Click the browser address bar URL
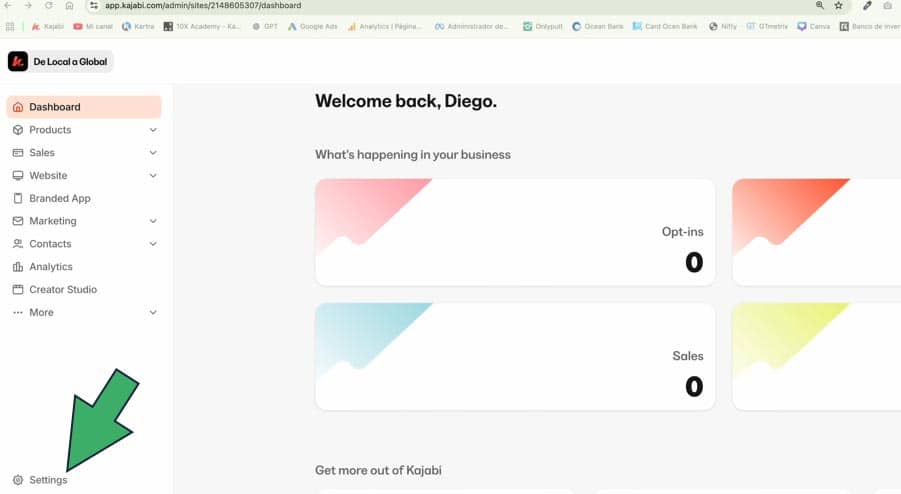 coord(203,5)
